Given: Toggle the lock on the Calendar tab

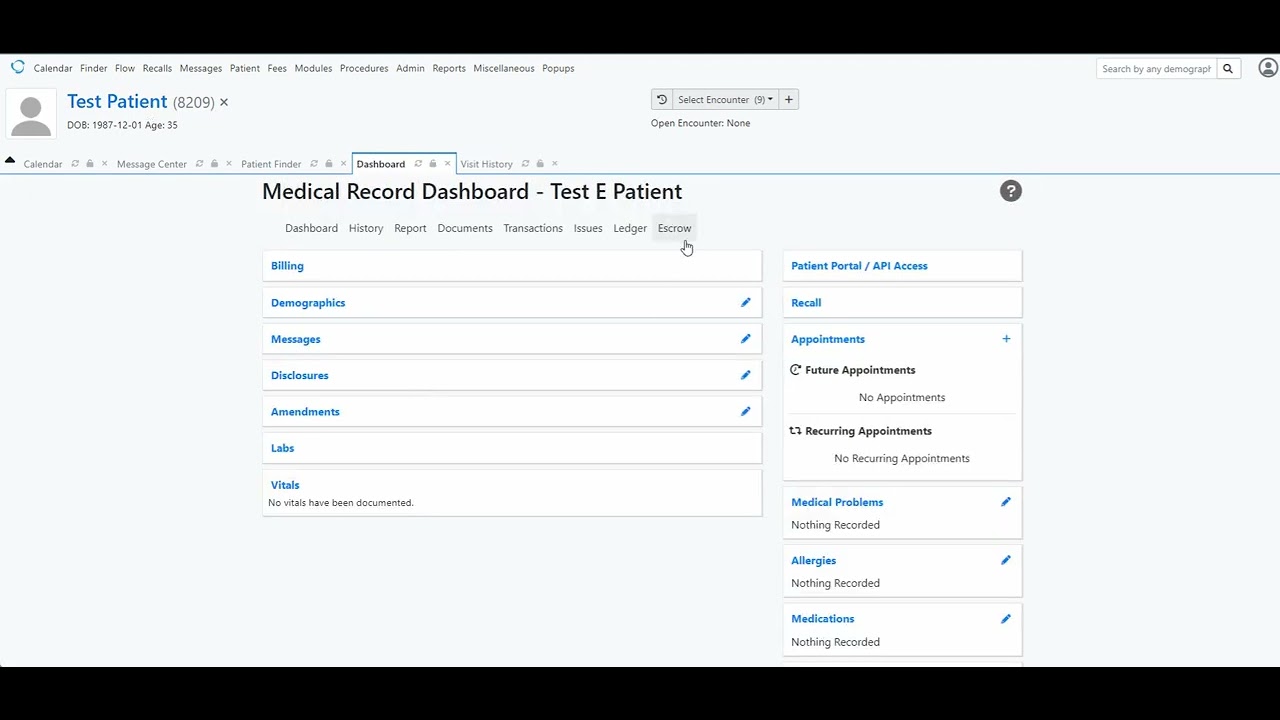Looking at the screenshot, I should 89,164.
